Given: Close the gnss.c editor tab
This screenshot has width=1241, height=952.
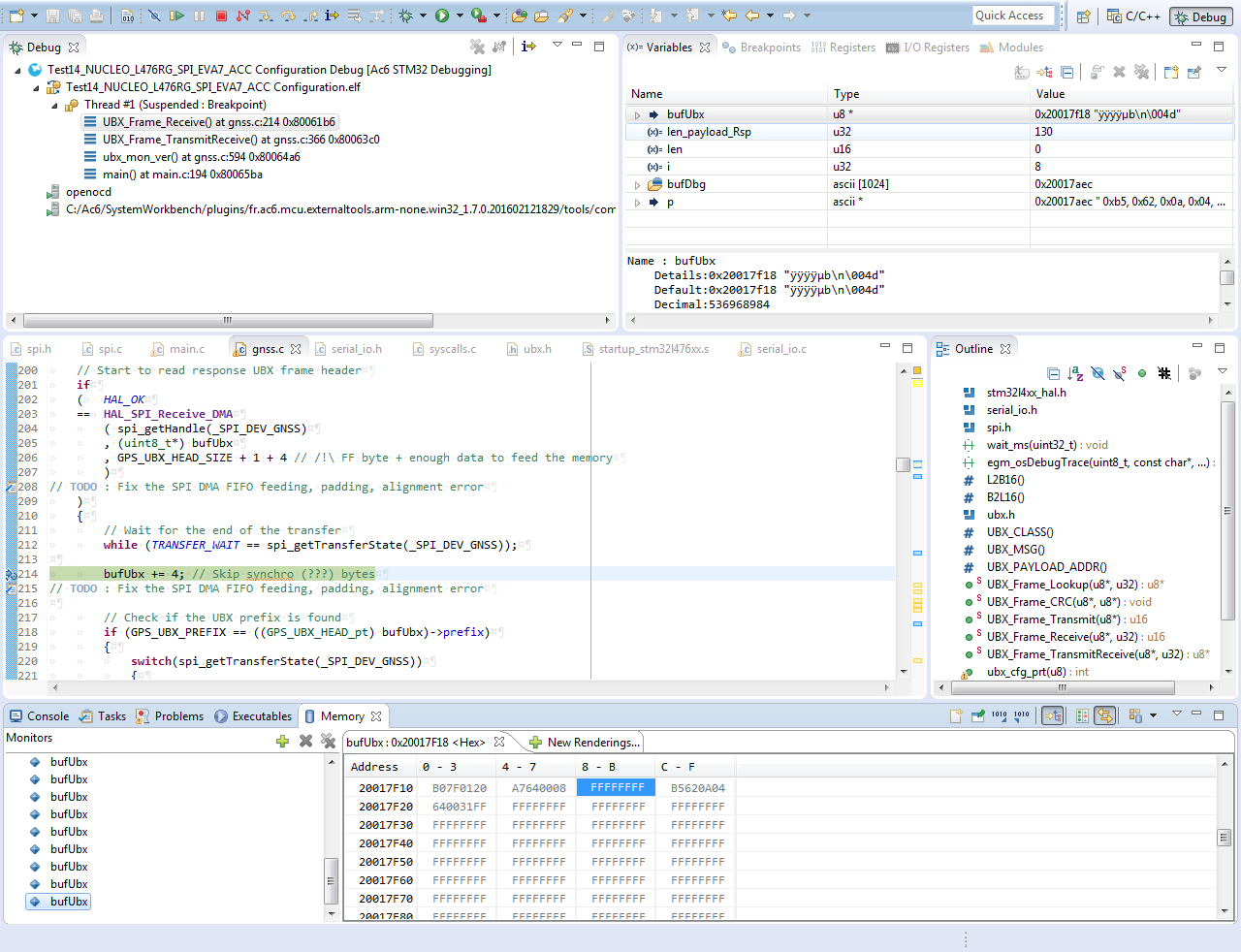Looking at the screenshot, I should (296, 349).
